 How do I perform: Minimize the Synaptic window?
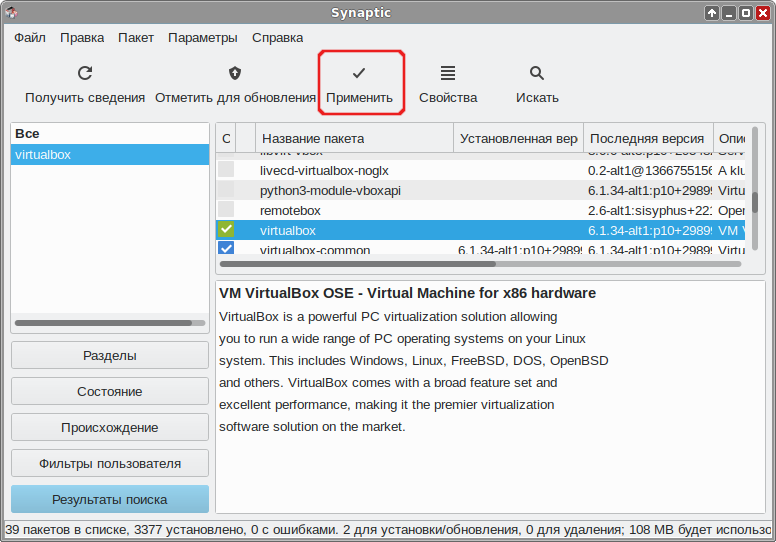coord(729,13)
